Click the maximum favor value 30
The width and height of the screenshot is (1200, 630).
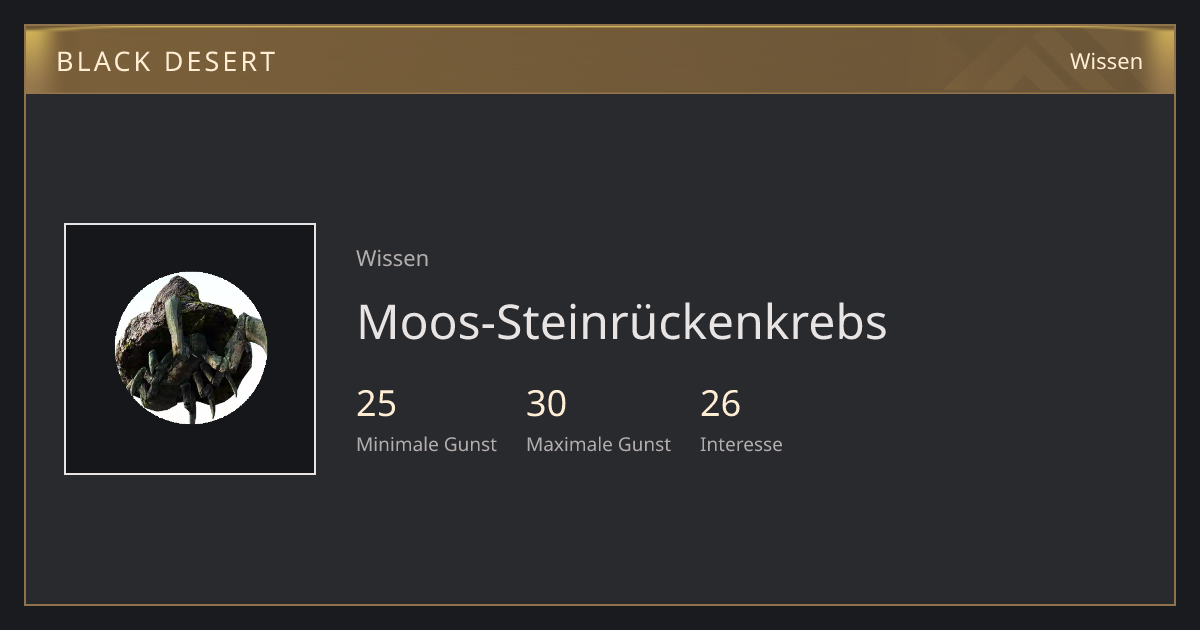[547, 404]
